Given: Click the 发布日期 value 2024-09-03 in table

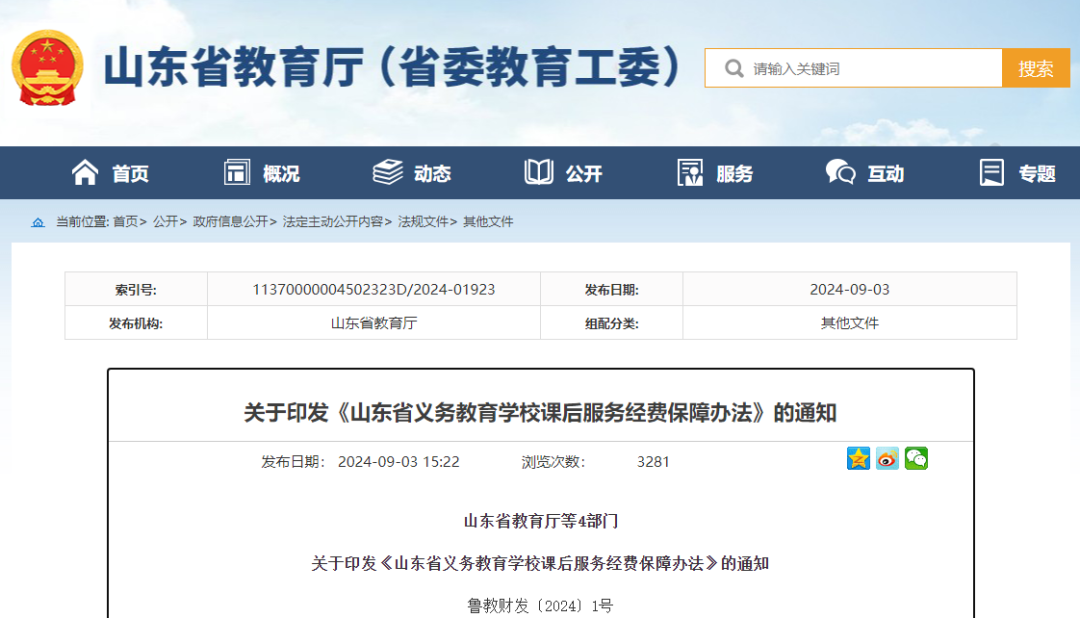Looking at the screenshot, I should click(x=849, y=289).
